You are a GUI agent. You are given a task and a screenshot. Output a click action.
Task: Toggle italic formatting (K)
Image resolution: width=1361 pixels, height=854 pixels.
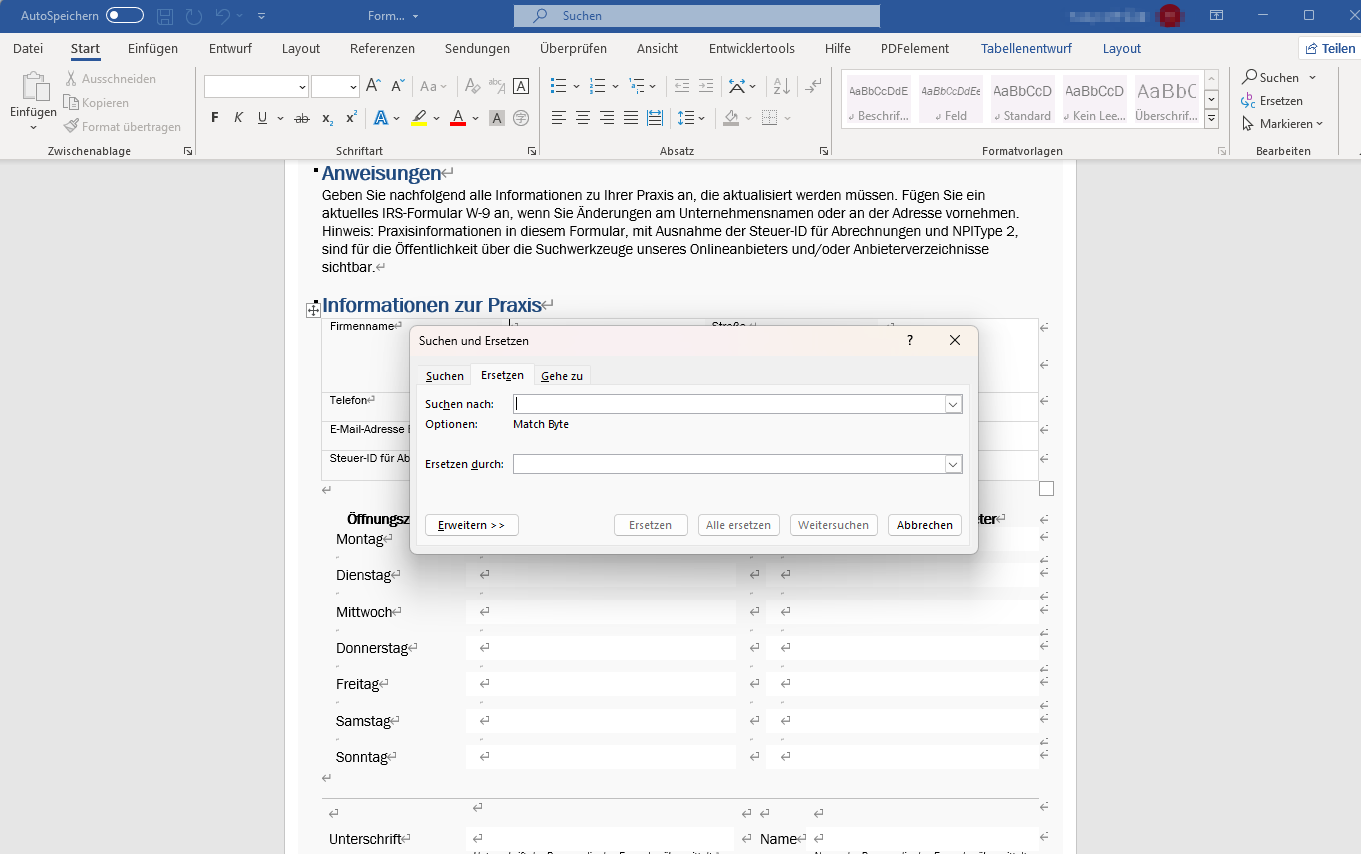[x=238, y=118]
